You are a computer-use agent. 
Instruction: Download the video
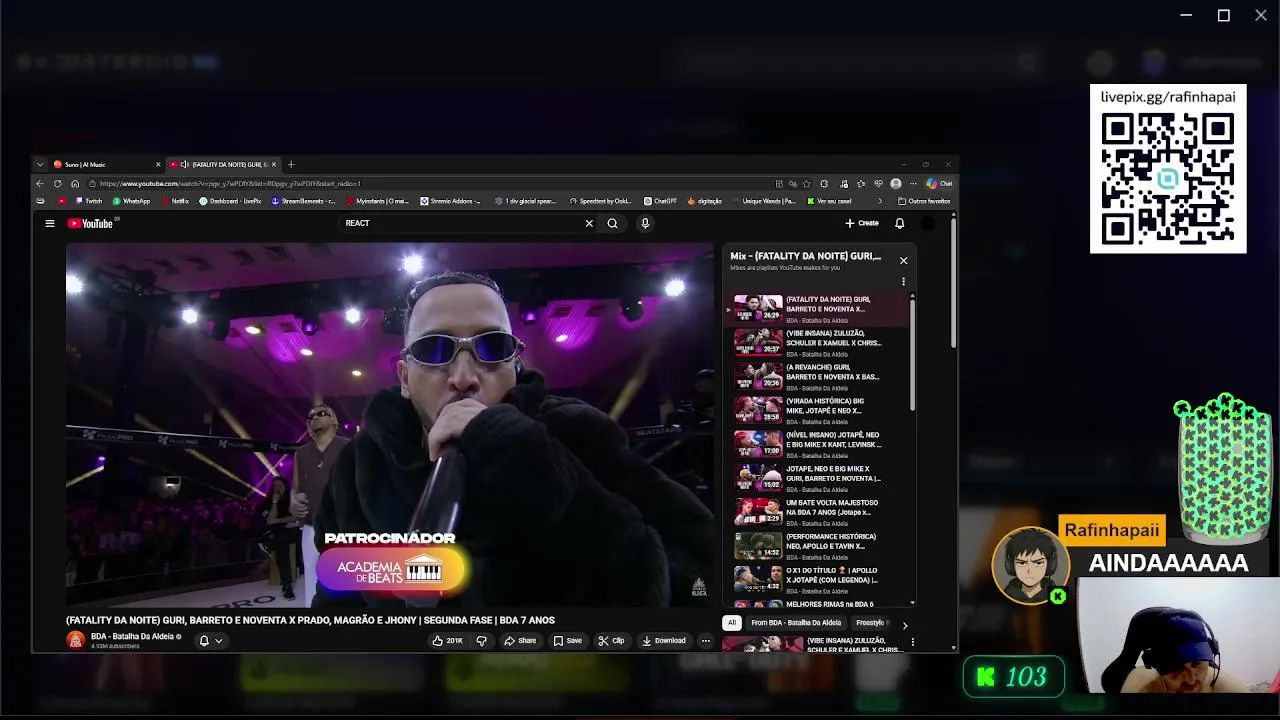[664, 640]
